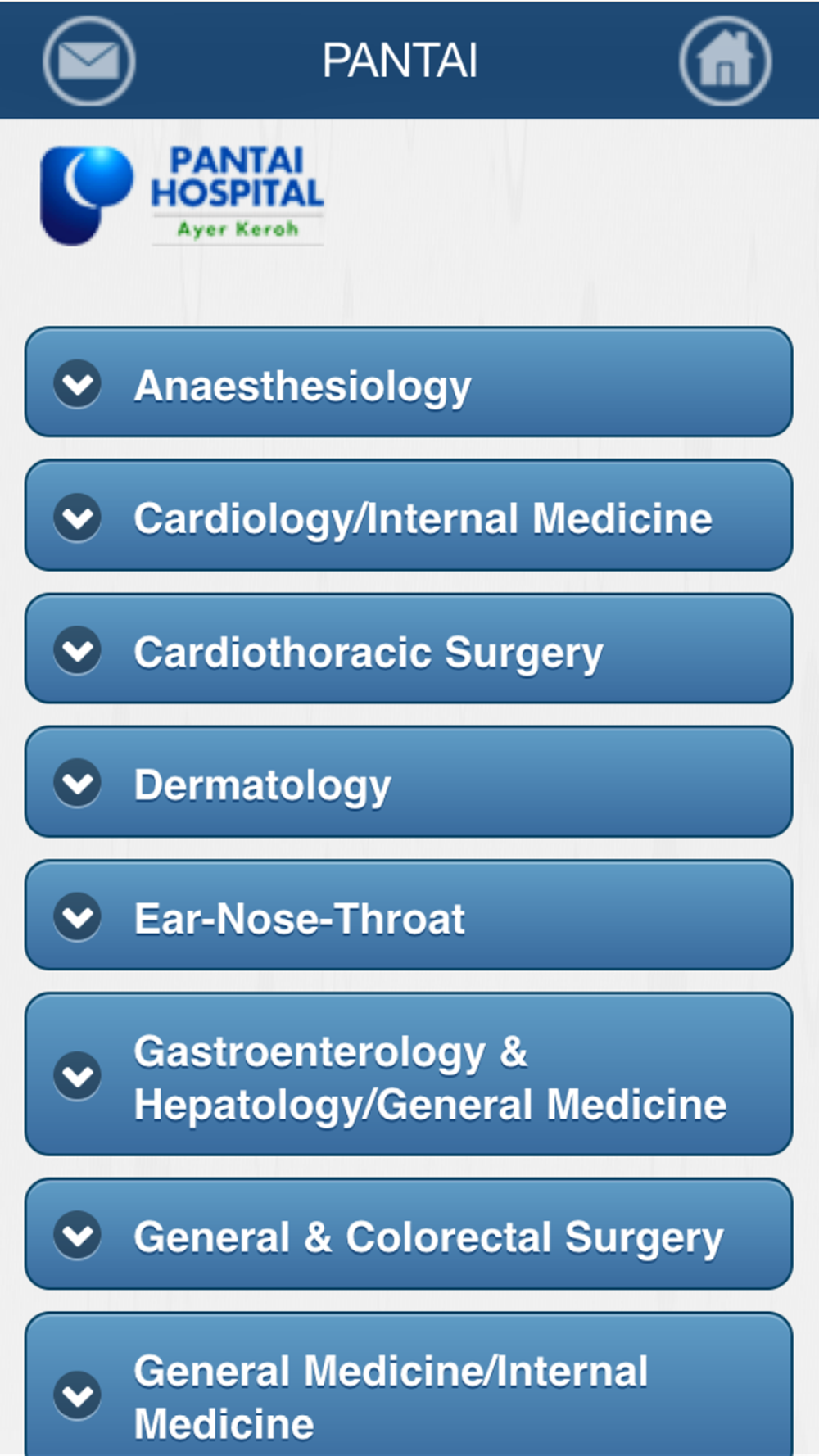Image resolution: width=819 pixels, height=1456 pixels.
Task: Expand General & Colorectal Surgery section
Action: pos(409,1234)
